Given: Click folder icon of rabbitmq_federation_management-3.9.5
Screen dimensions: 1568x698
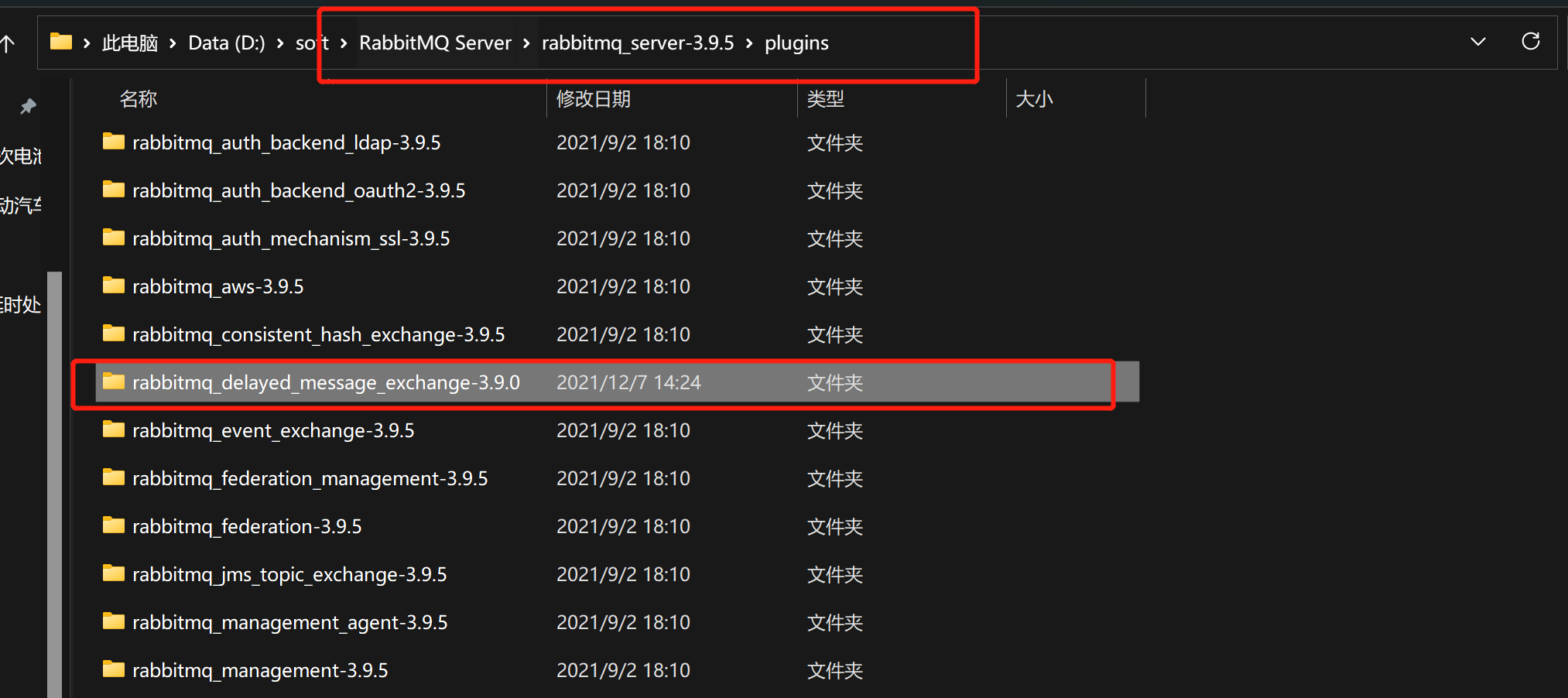Looking at the screenshot, I should point(114,477).
